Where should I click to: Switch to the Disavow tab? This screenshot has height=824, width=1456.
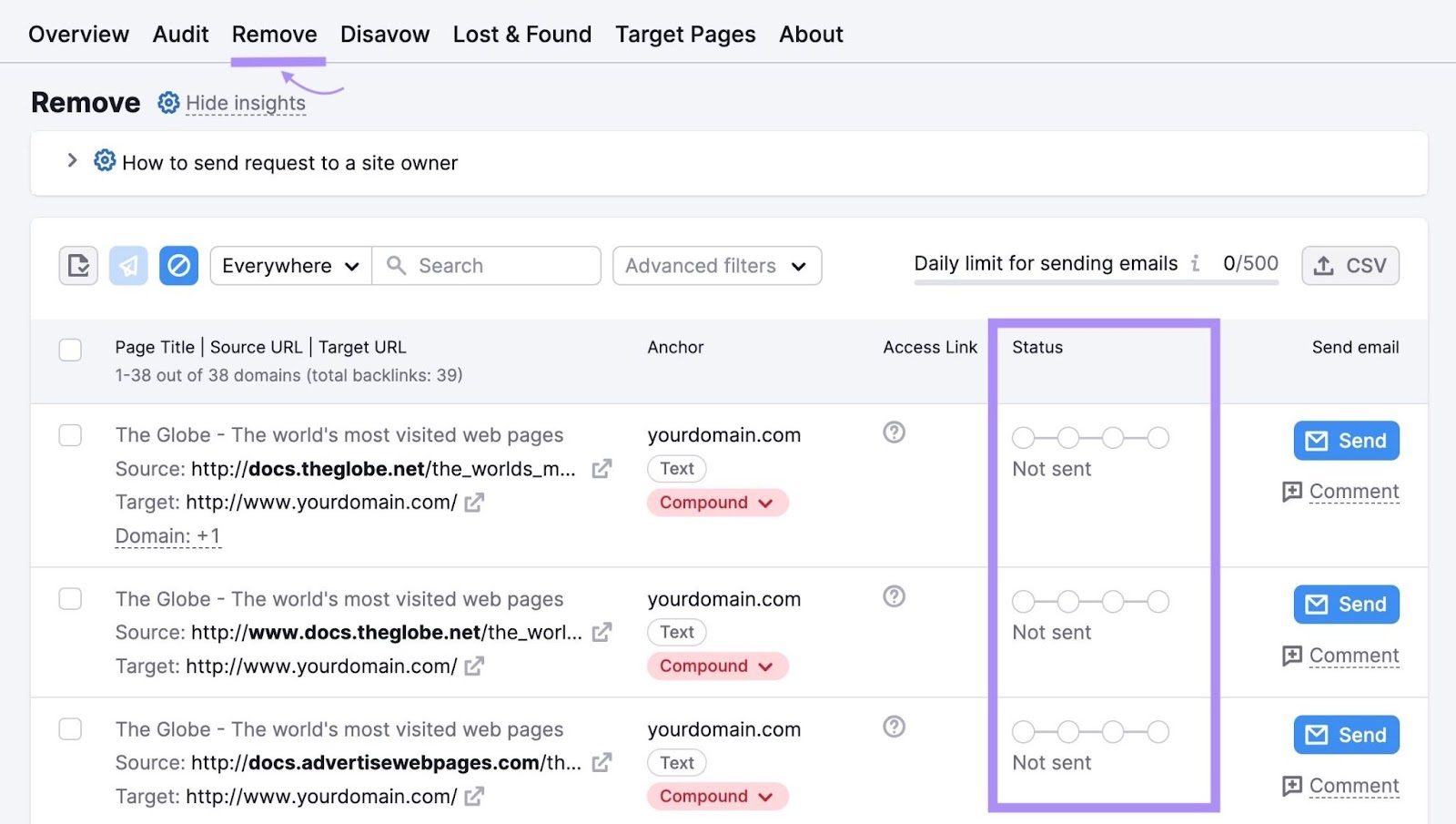384,34
